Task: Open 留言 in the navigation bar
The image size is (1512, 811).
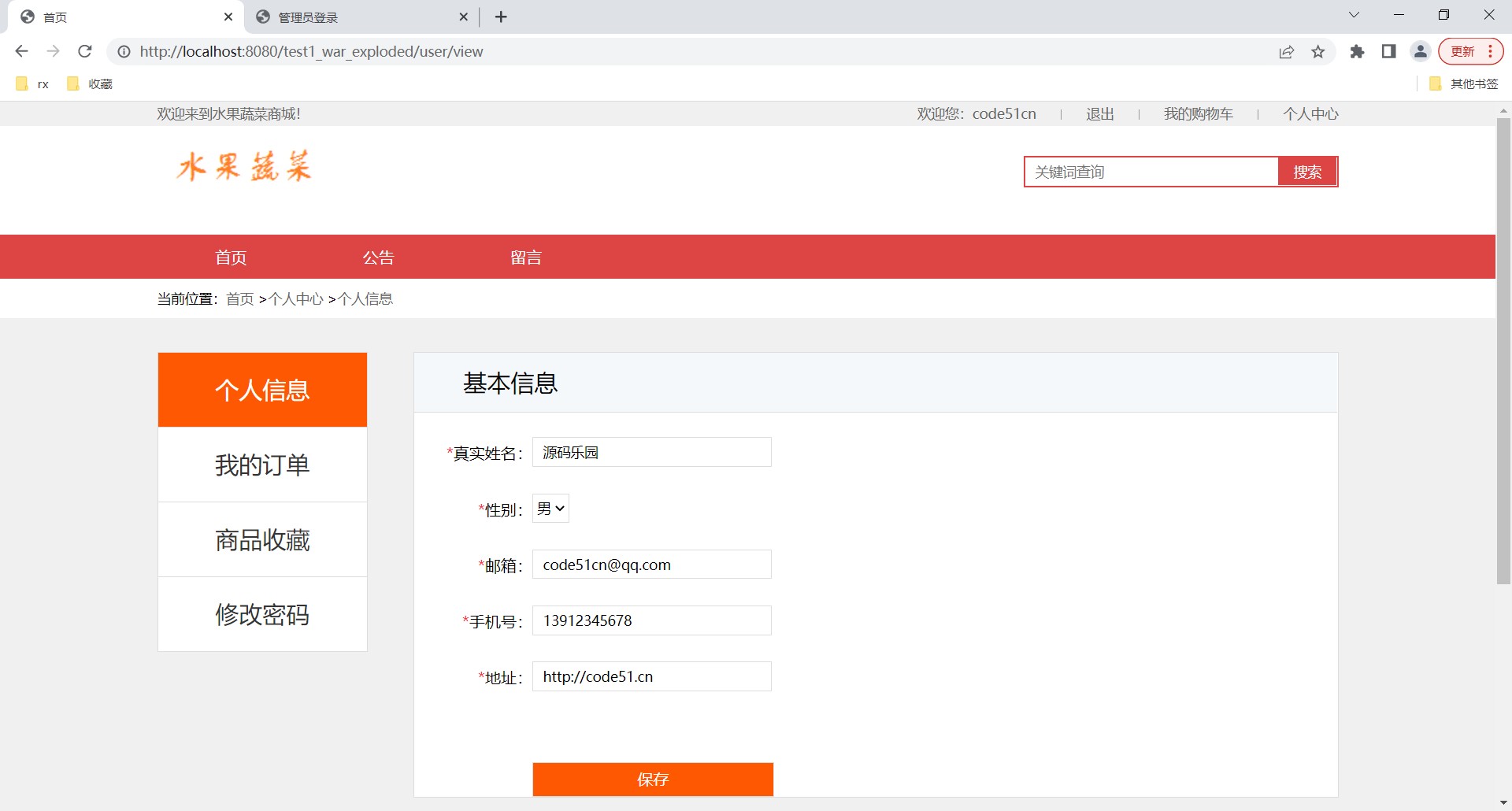Action: [526, 257]
